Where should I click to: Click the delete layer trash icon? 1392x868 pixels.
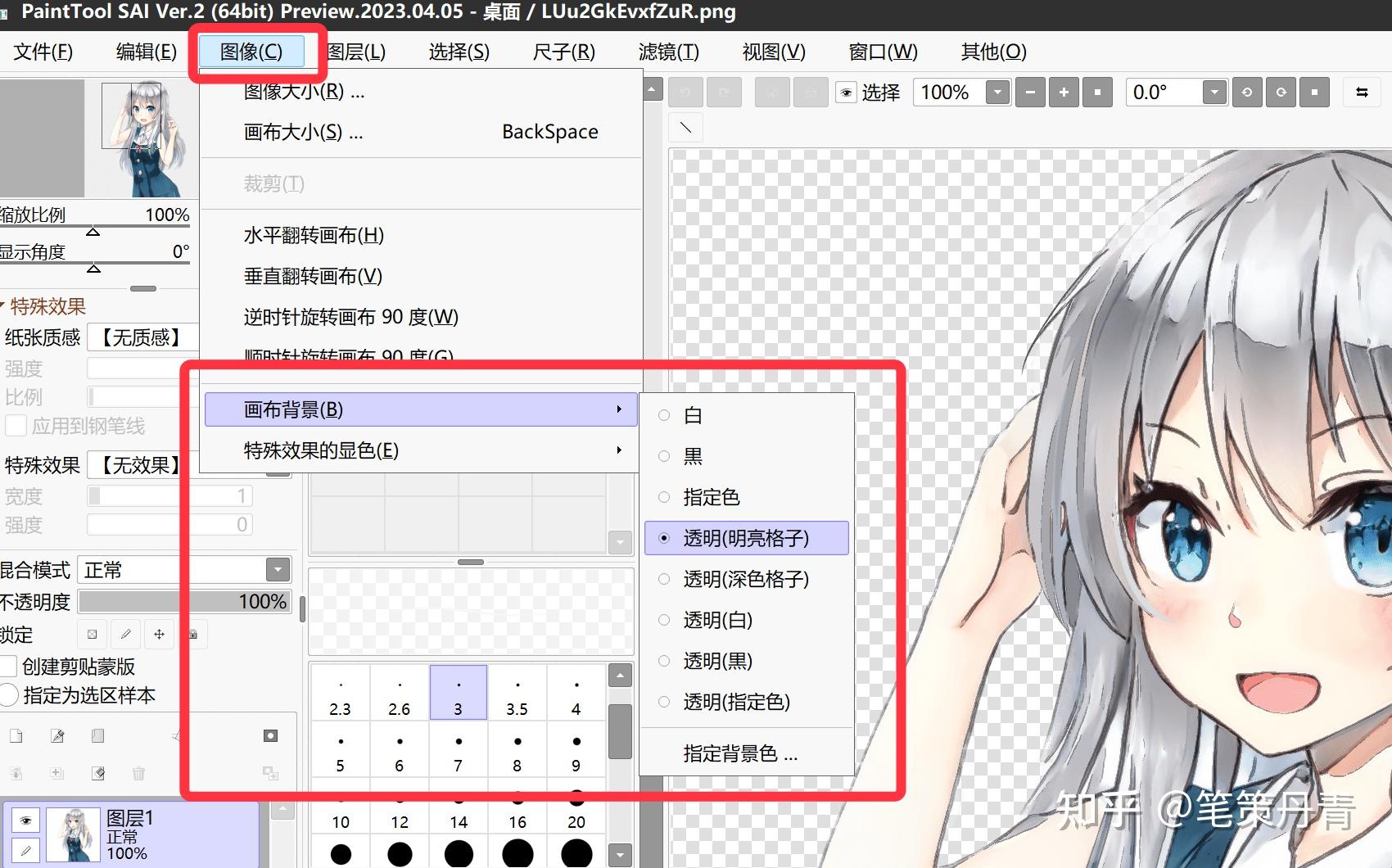139,773
